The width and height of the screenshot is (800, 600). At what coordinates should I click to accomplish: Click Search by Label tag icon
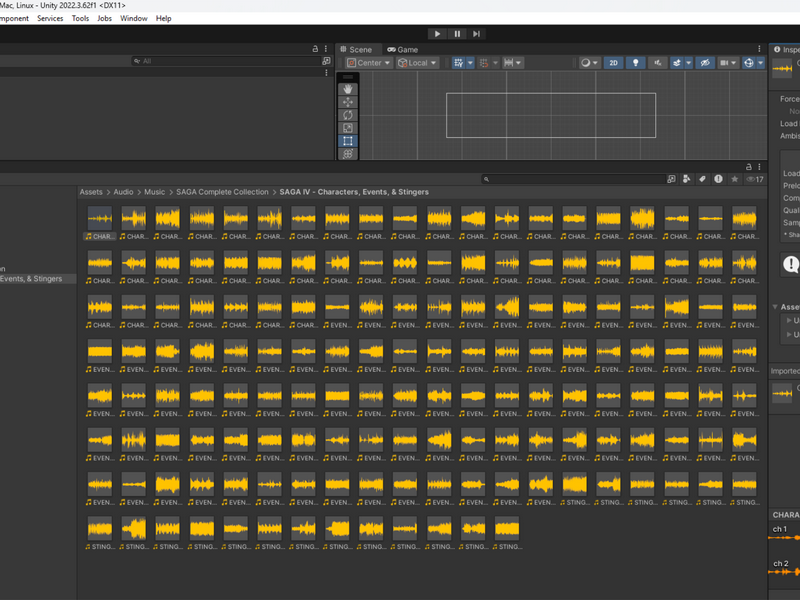(x=702, y=179)
